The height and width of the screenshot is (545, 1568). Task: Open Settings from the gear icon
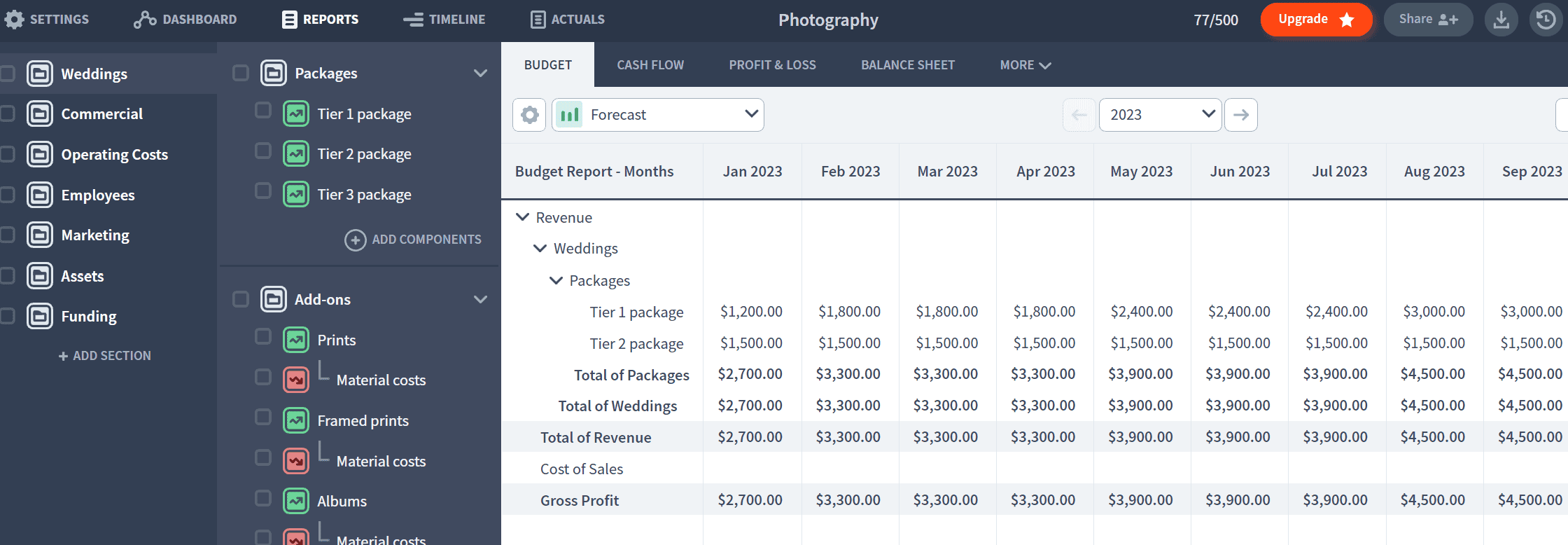[14, 19]
